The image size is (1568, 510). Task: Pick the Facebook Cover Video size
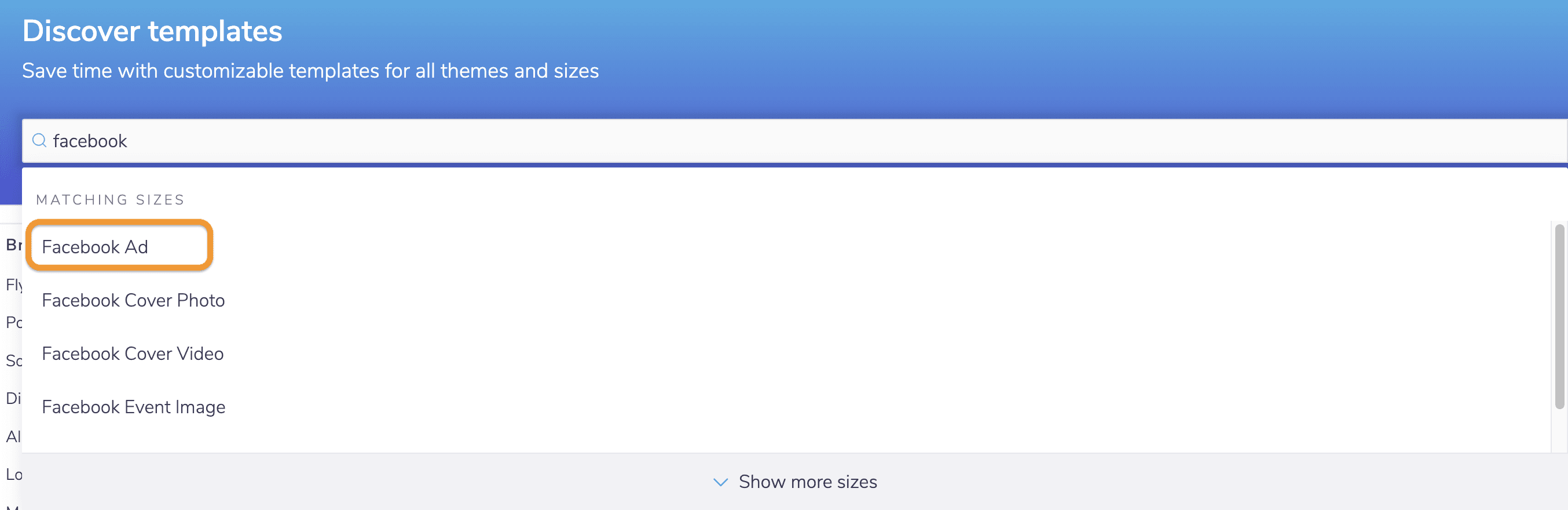(x=133, y=354)
